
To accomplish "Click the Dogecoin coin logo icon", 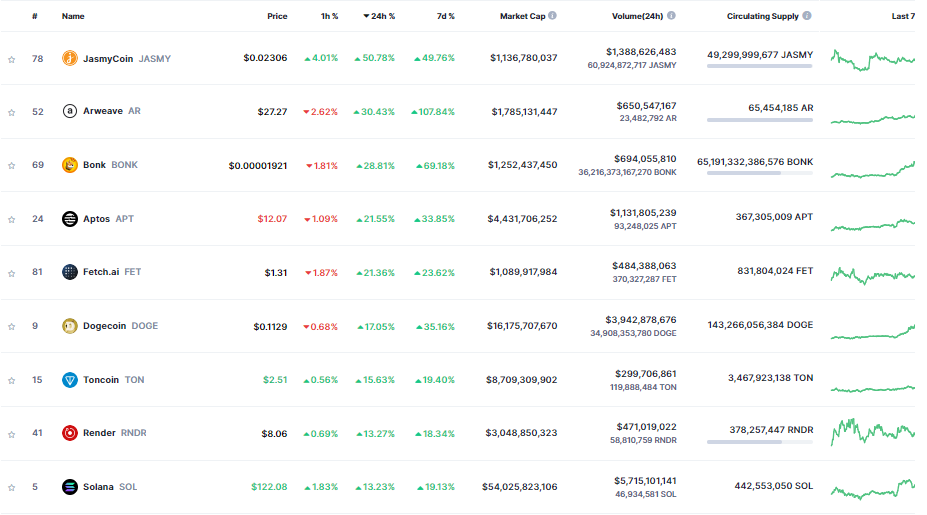I will pyautogui.click(x=70, y=326).
